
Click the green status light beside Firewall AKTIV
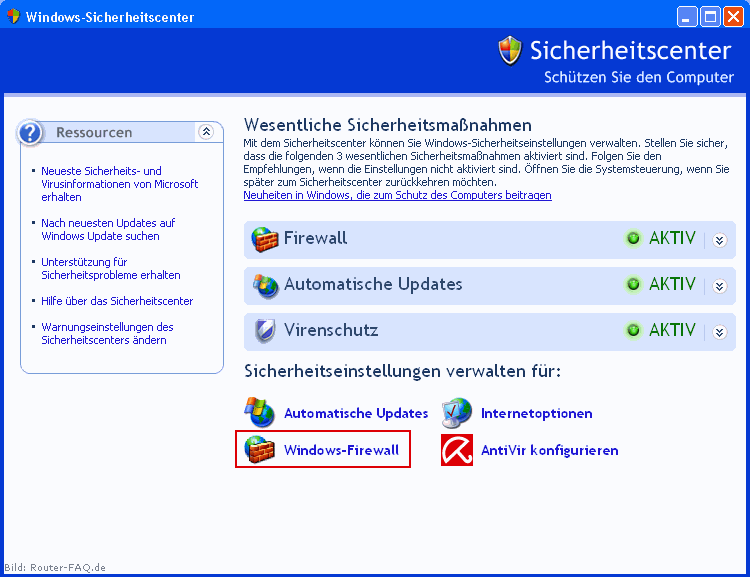(633, 238)
